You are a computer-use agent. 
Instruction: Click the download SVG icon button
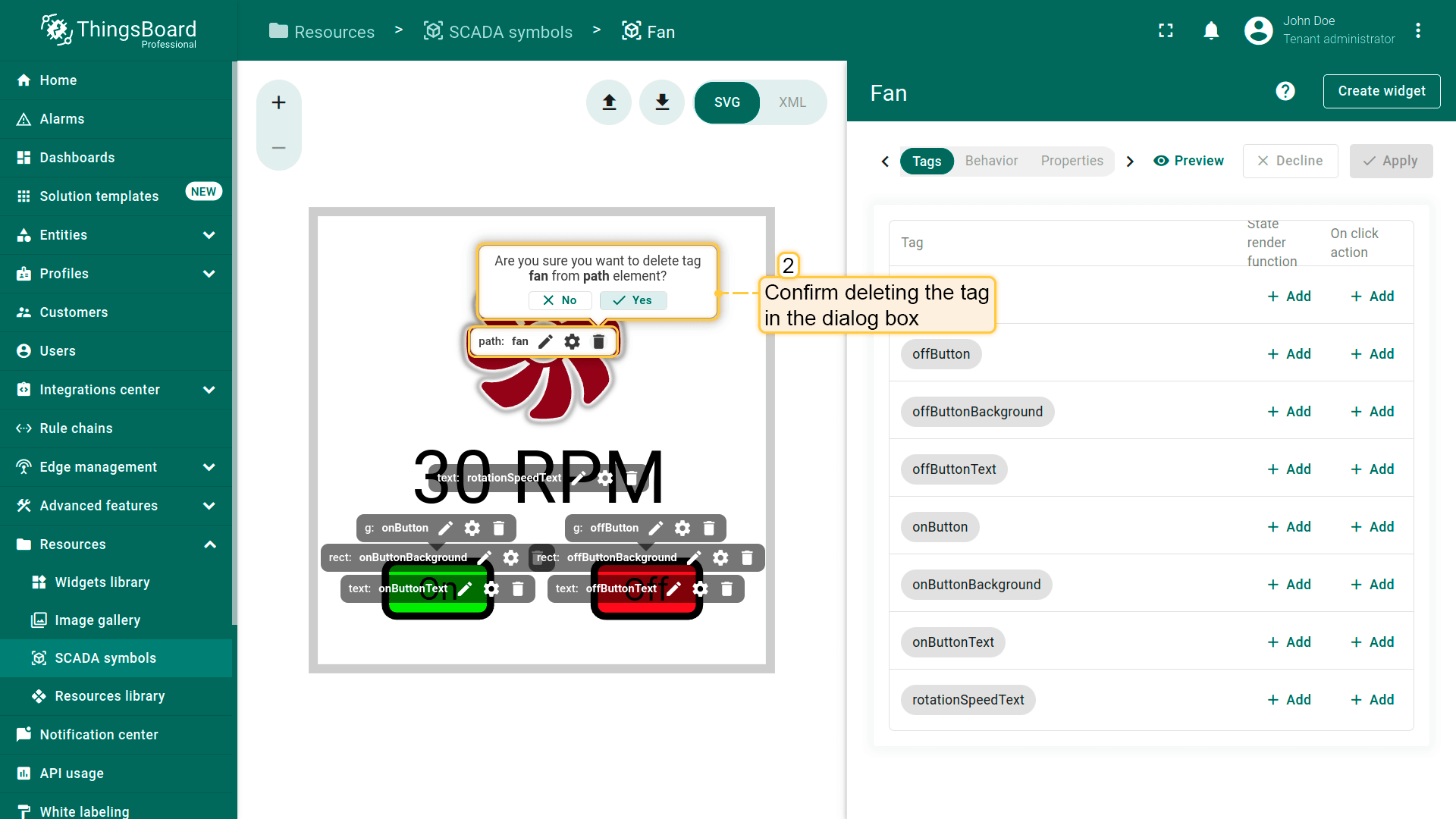pos(662,102)
